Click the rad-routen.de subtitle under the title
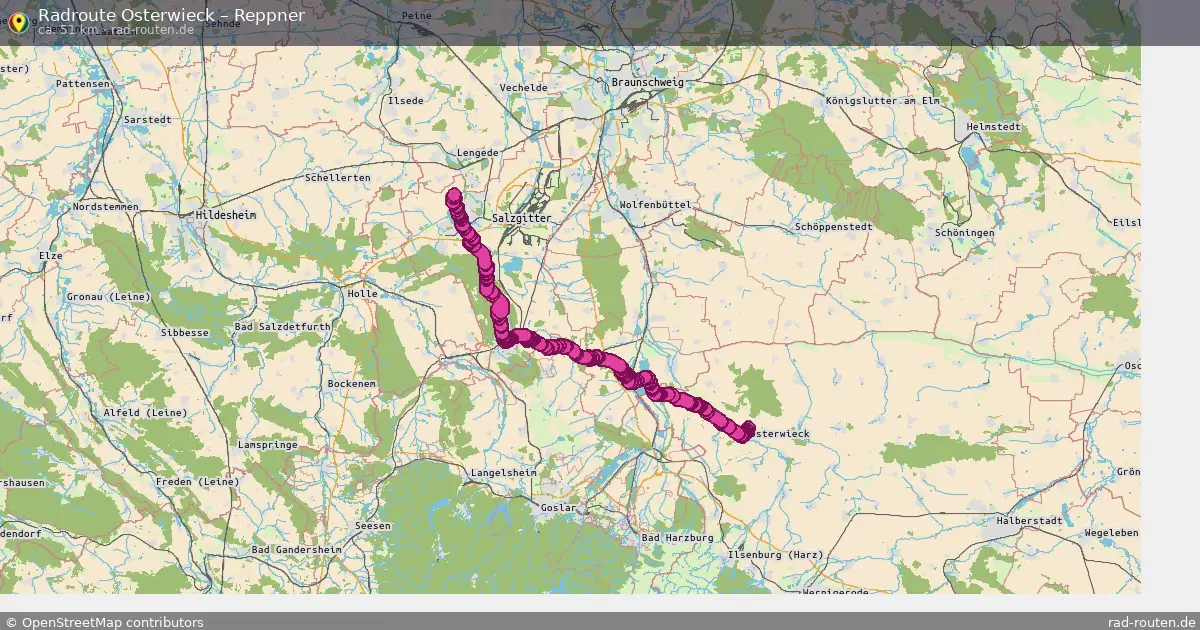Screen dimensions: 1200x630 coord(153,29)
